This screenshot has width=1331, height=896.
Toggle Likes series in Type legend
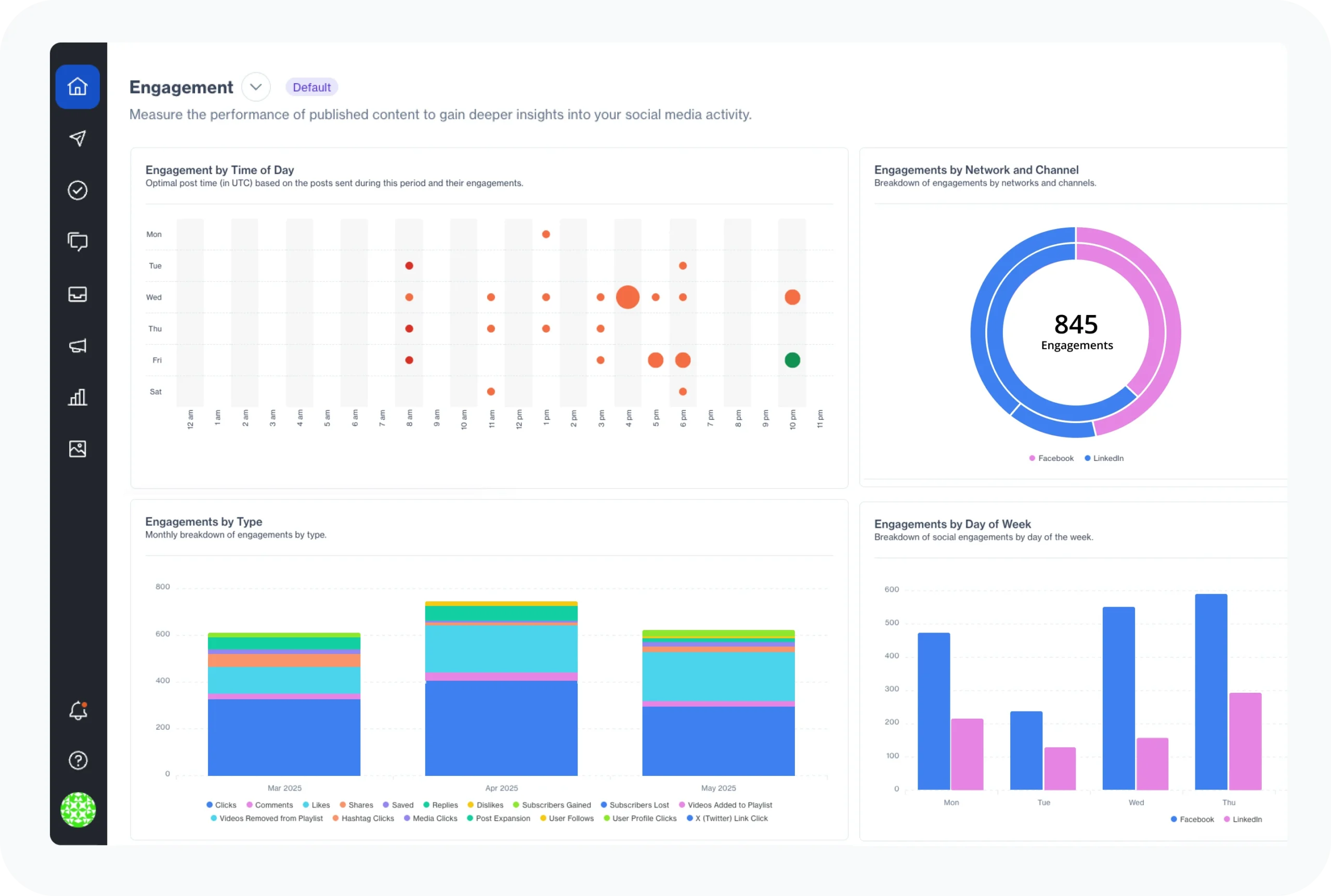click(x=316, y=805)
